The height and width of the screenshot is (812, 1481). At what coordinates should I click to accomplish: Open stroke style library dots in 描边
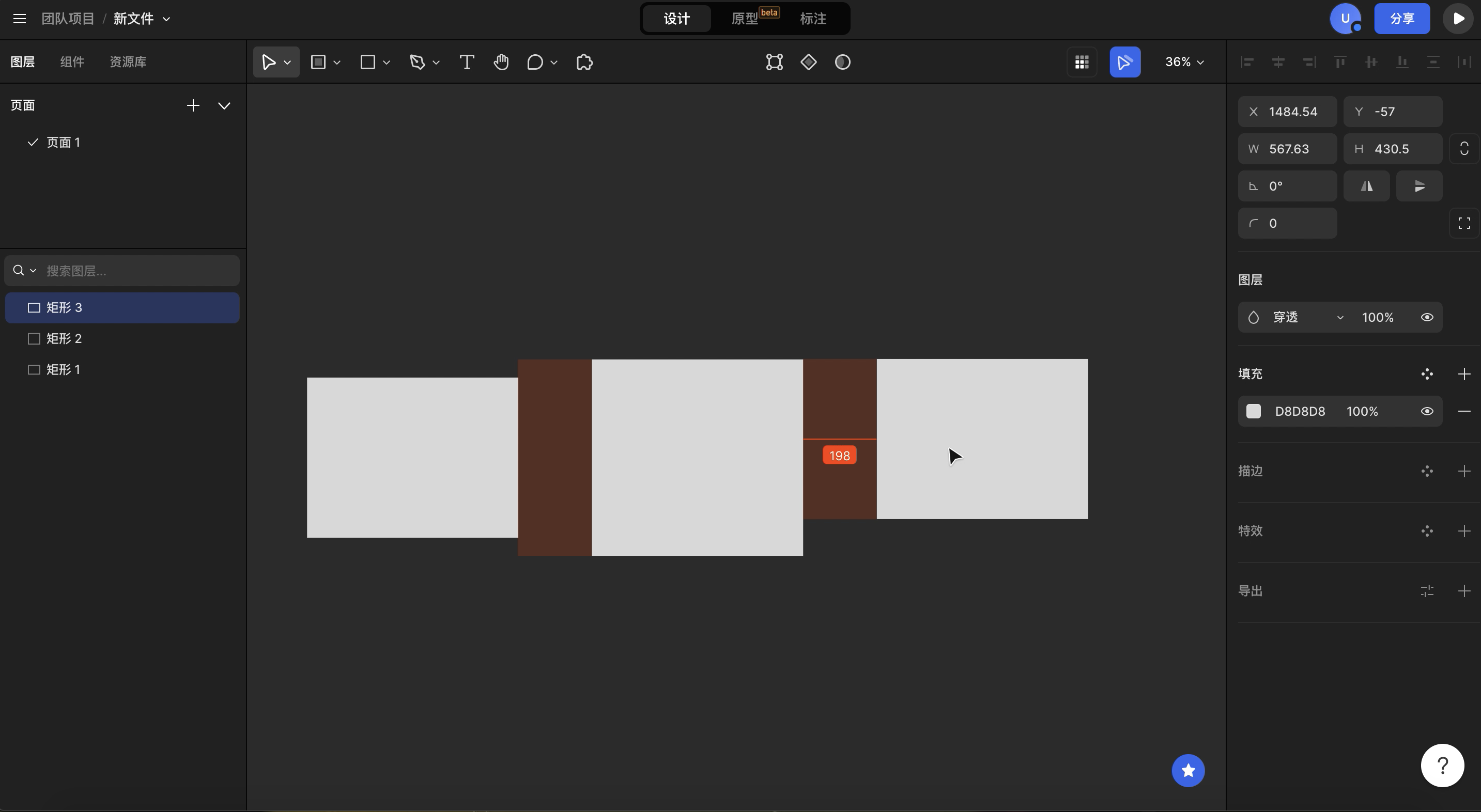[1427, 471]
